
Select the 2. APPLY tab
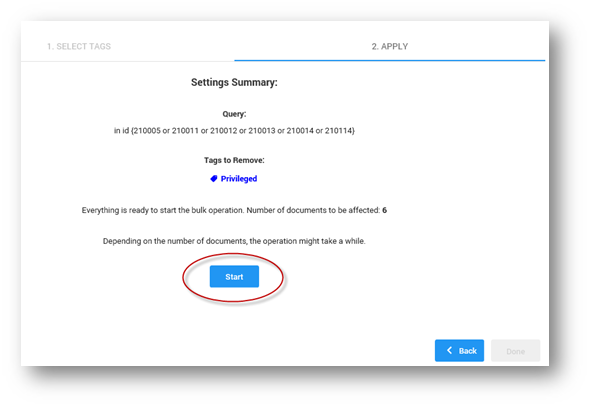(x=390, y=46)
